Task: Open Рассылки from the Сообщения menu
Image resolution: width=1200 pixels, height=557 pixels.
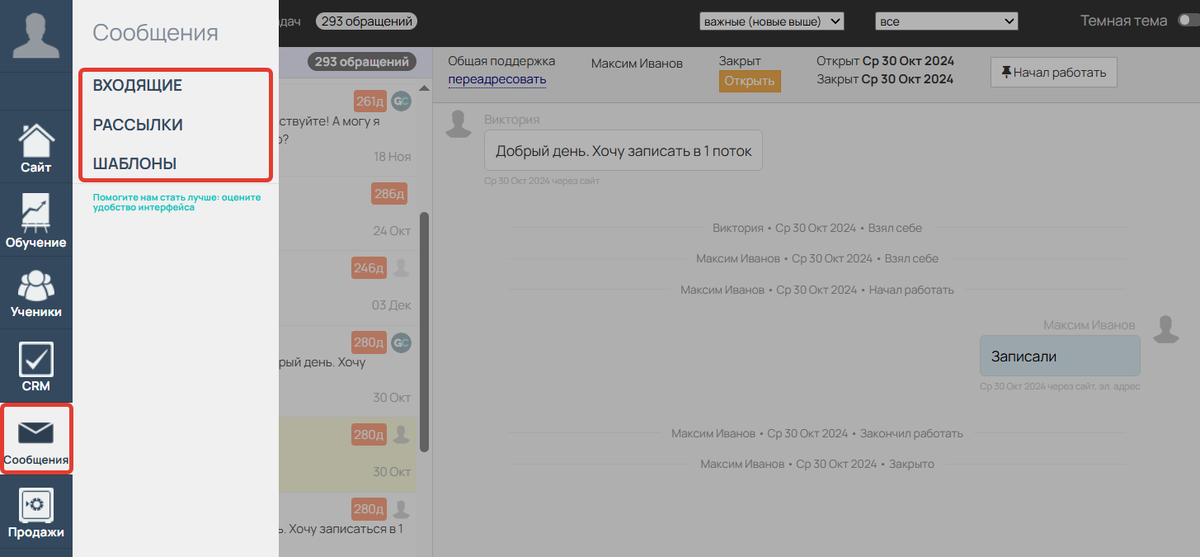Action: coord(138,125)
